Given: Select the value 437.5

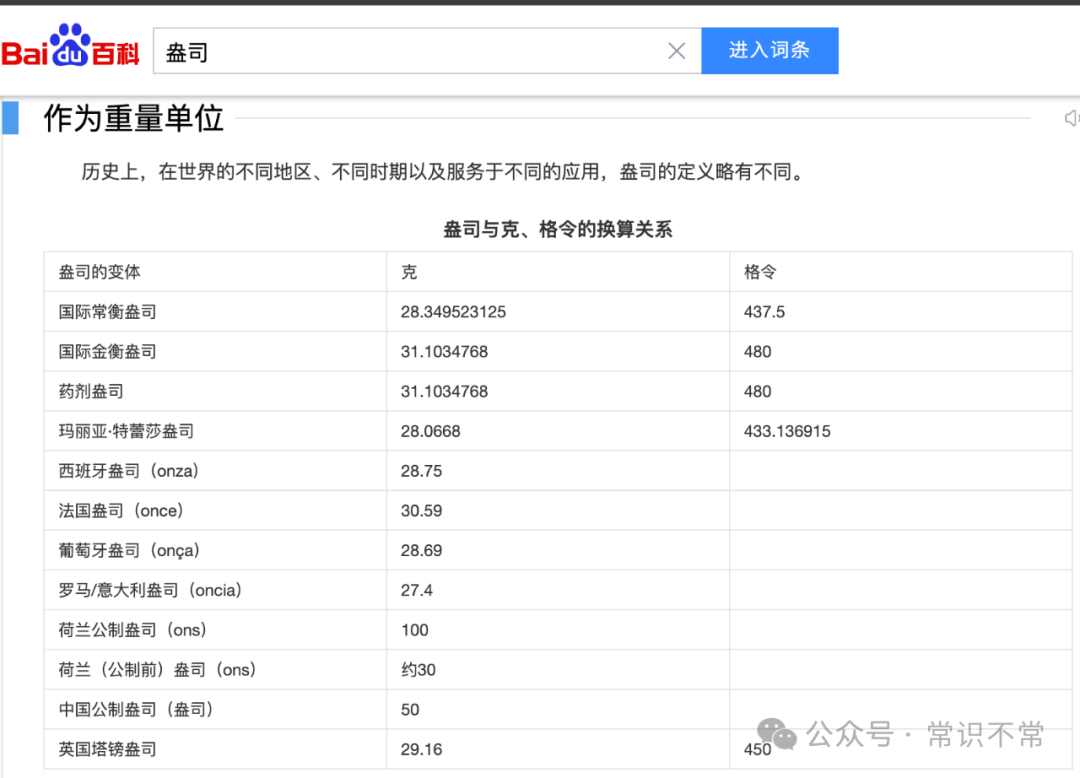Looking at the screenshot, I should pyautogui.click(x=764, y=312).
